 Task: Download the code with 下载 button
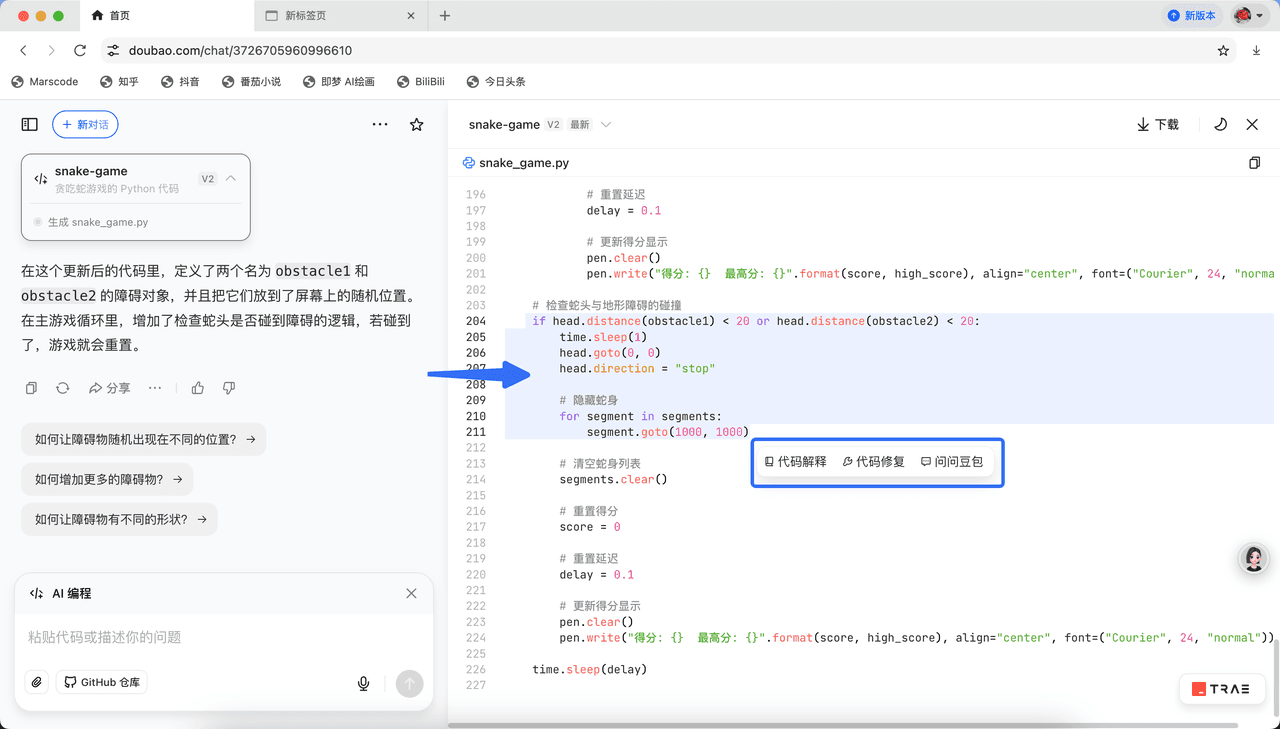click(1158, 125)
